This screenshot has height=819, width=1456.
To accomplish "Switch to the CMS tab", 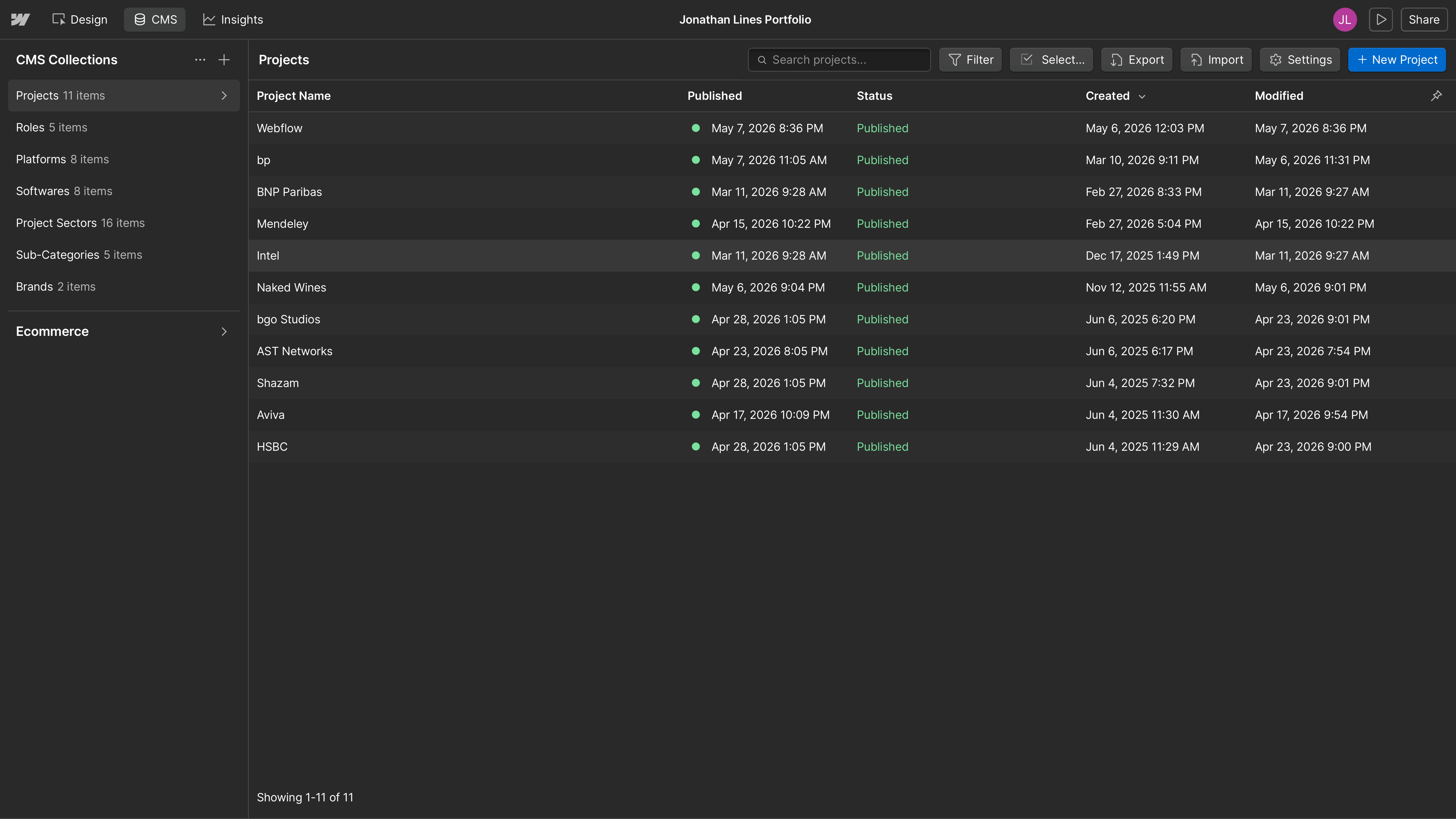I will tap(155, 20).
